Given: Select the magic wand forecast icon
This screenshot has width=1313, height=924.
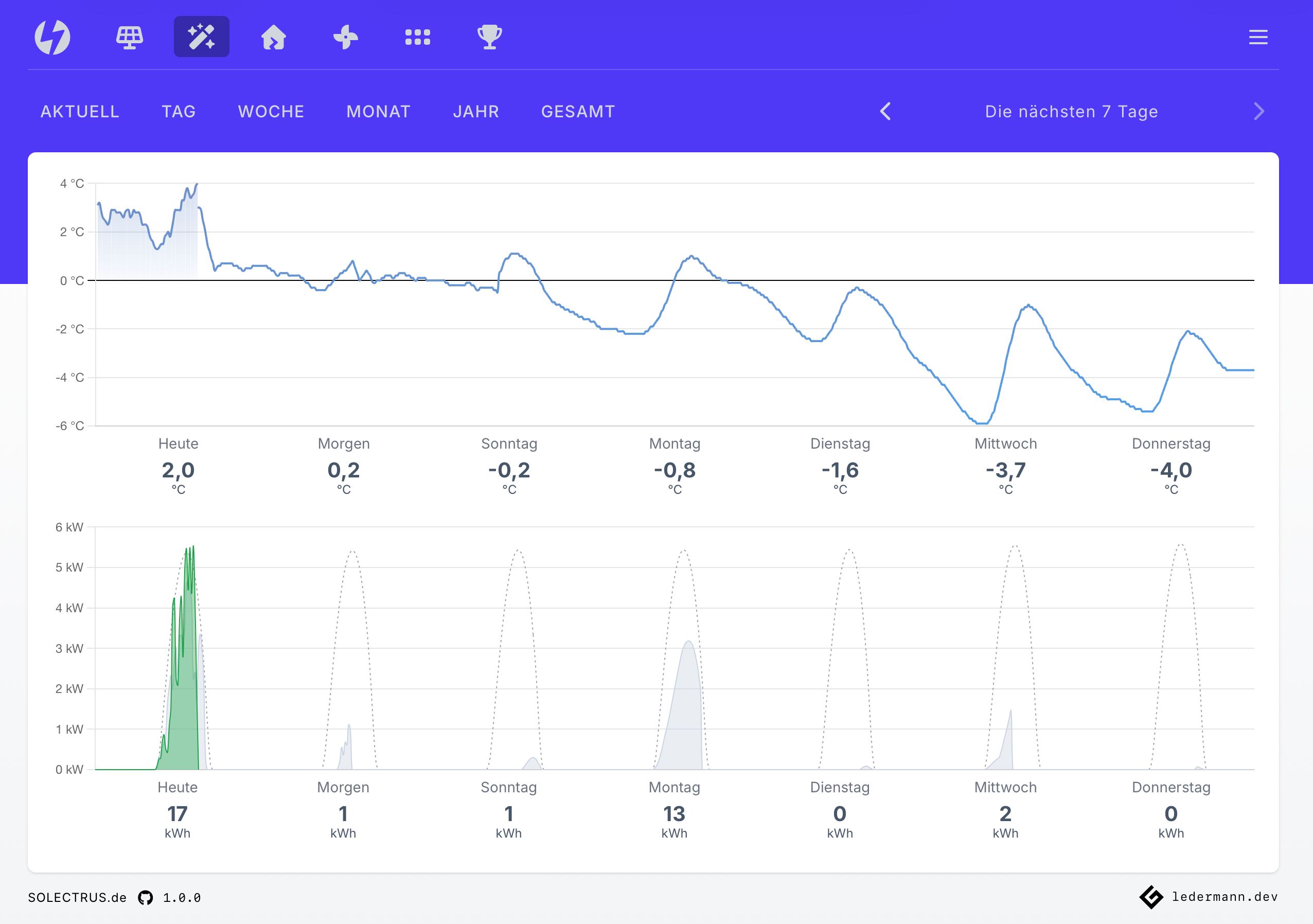Looking at the screenshot, I should coord(201,37).
